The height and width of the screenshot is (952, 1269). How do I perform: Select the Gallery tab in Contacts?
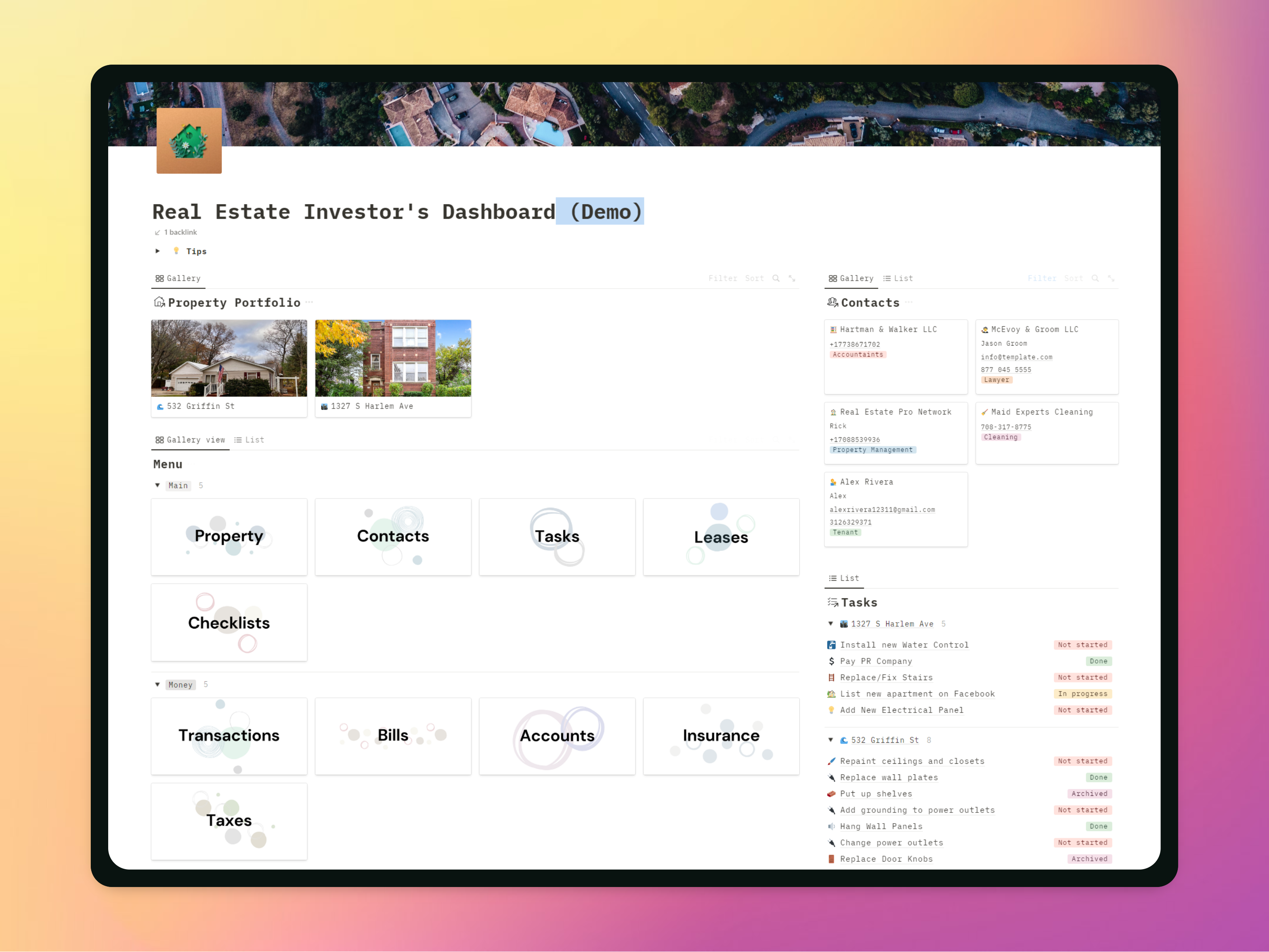point(851,278)
